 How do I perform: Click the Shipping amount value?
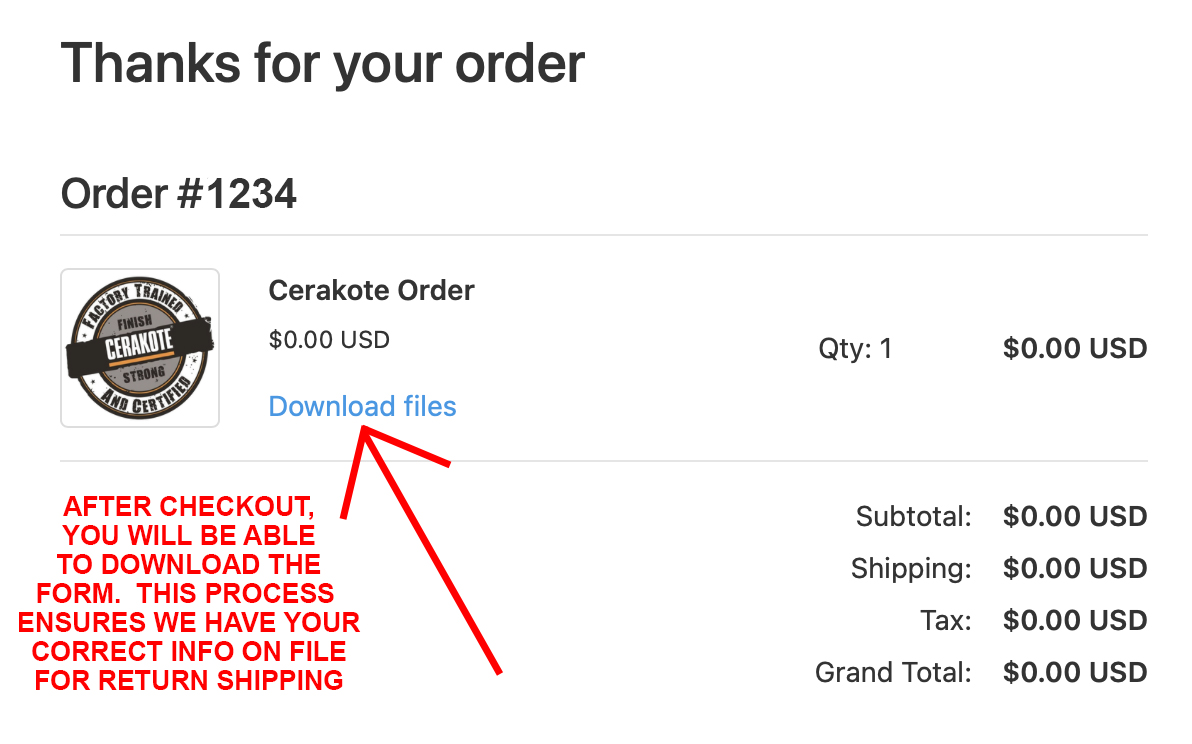1075,569
